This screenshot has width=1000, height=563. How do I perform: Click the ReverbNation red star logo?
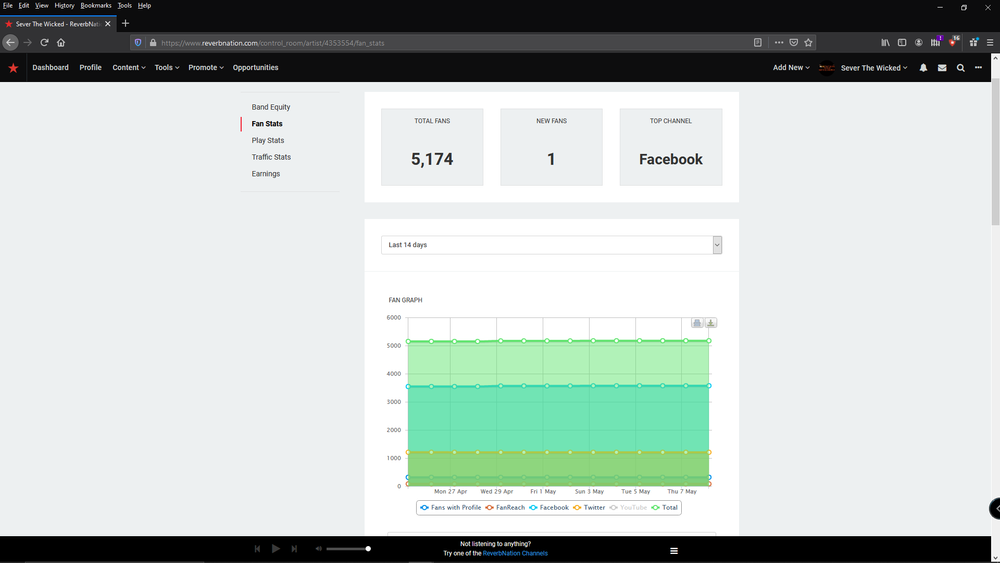(x=13, y=68)
